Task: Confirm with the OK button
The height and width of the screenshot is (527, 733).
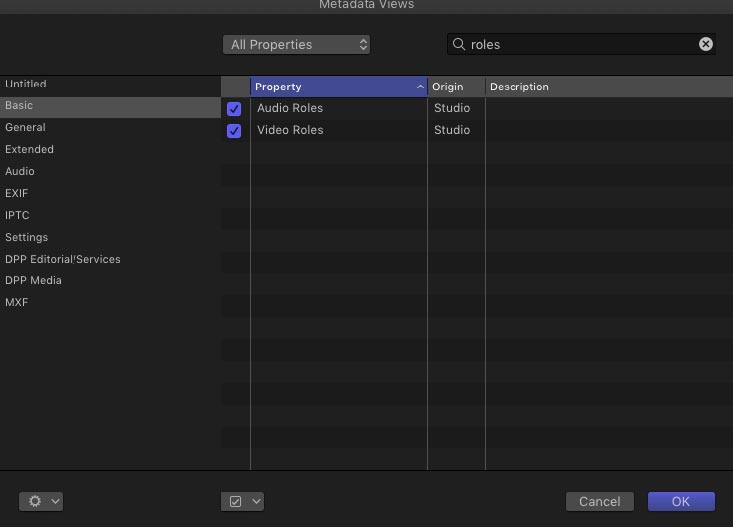Action: coord(681,501)
